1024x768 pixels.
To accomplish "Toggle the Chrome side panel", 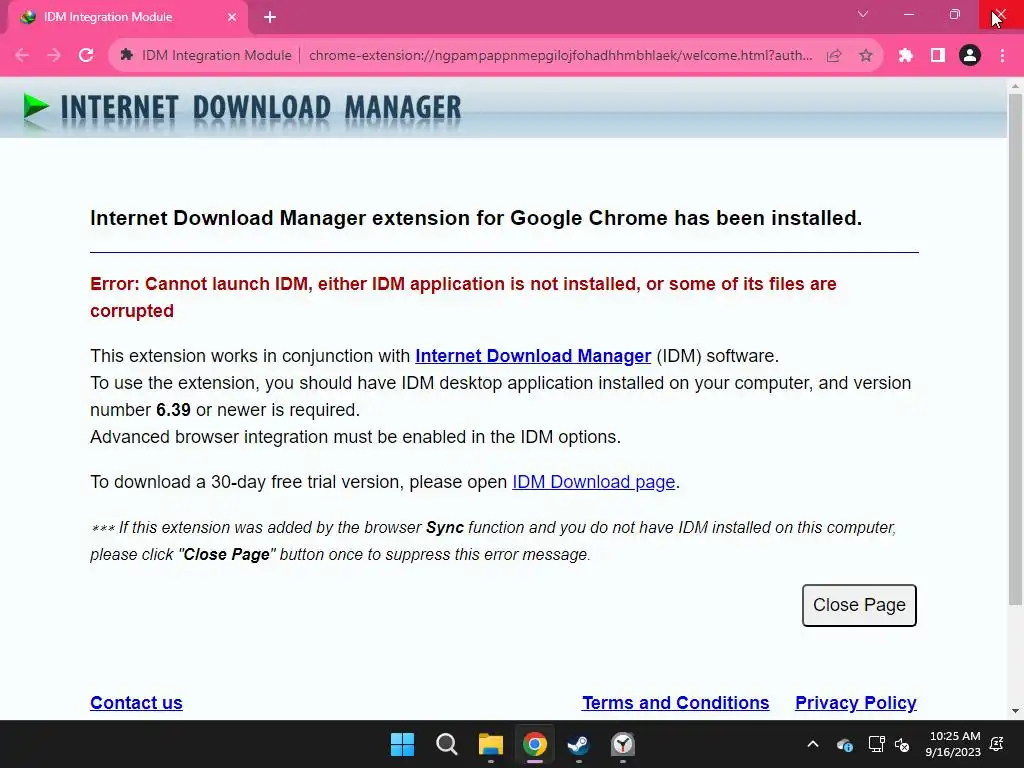I will coord(938,56).
